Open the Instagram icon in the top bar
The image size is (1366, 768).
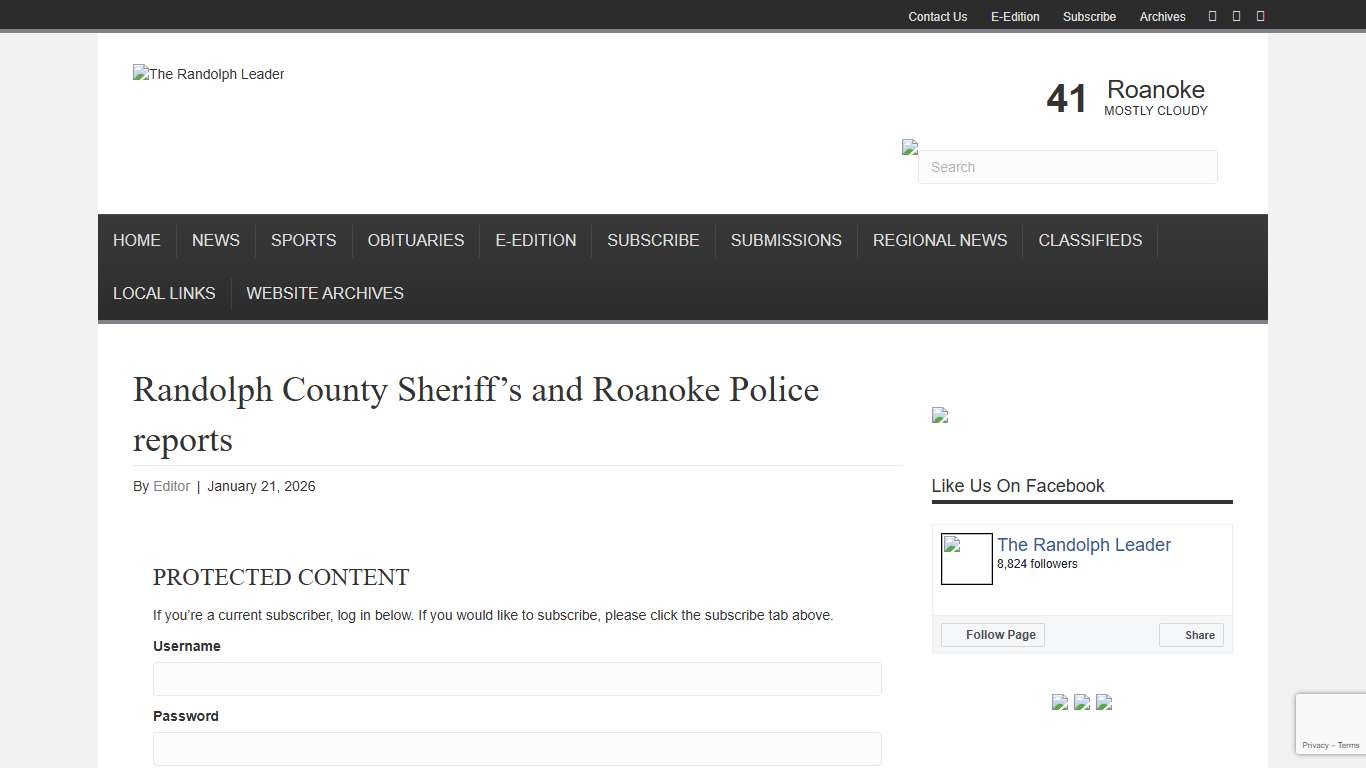tap(1260, 15)
